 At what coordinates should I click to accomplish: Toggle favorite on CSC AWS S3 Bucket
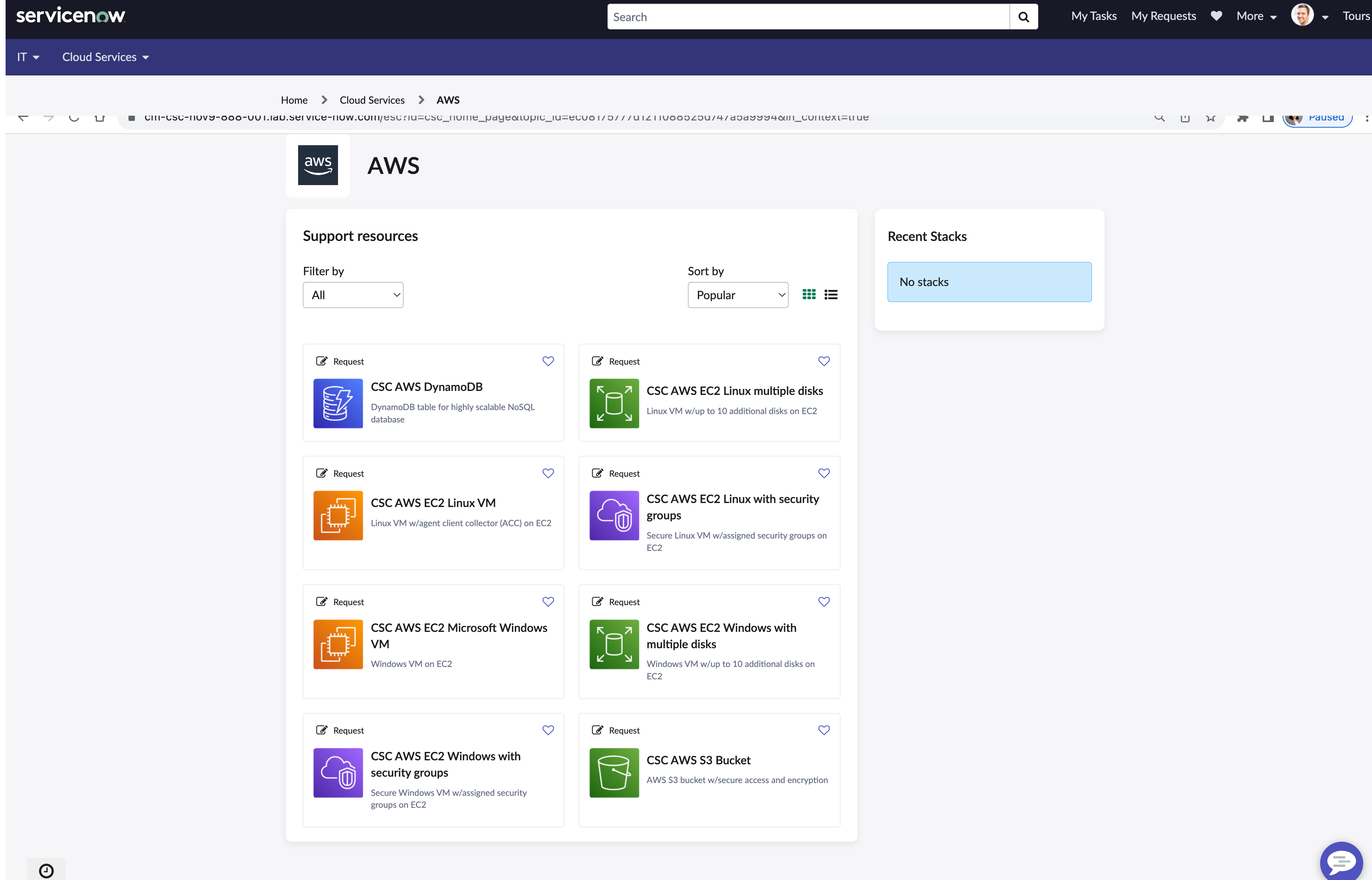(x=823, y=730)
